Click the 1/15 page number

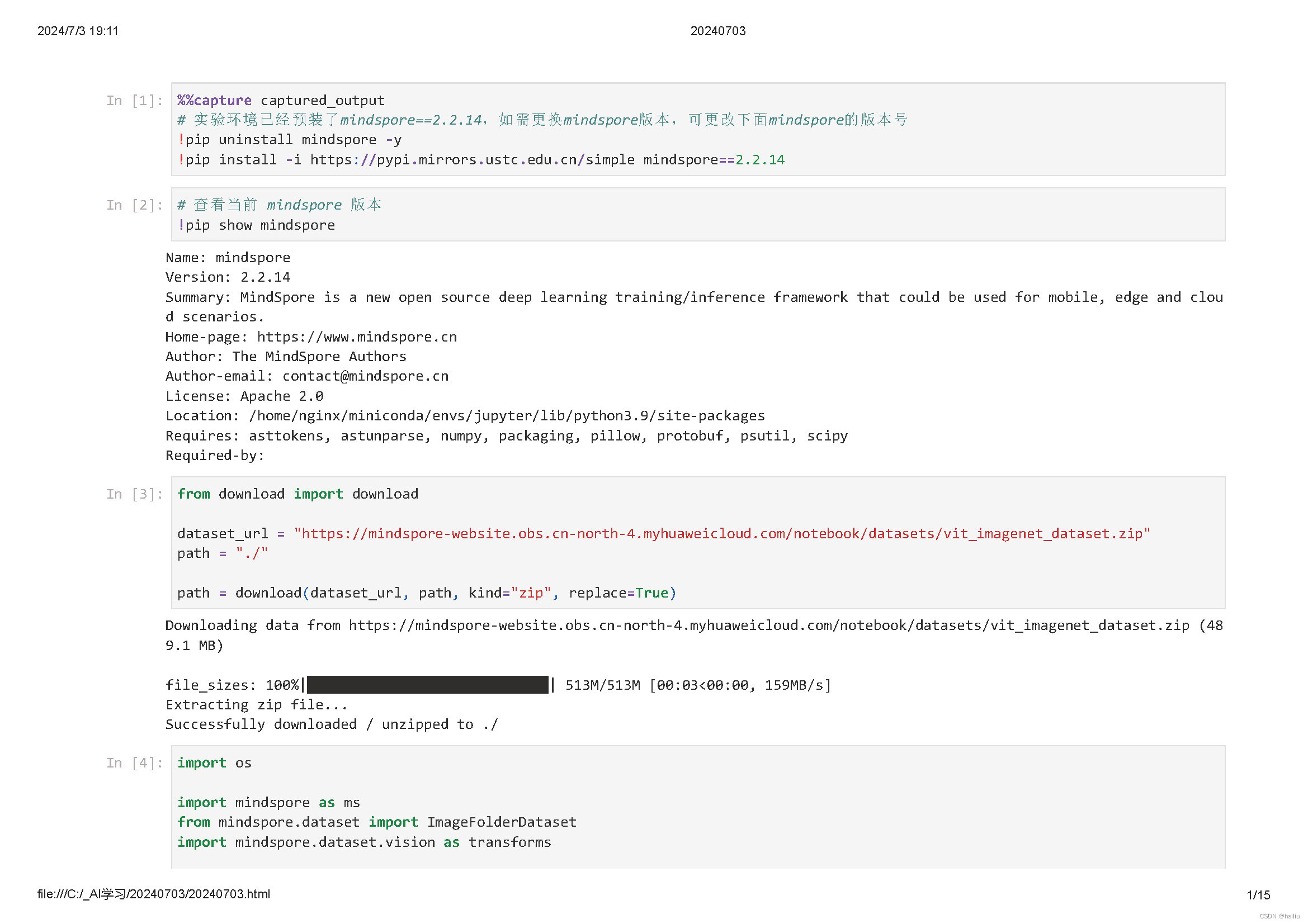pyautogui.click(x=1258, y=895)
